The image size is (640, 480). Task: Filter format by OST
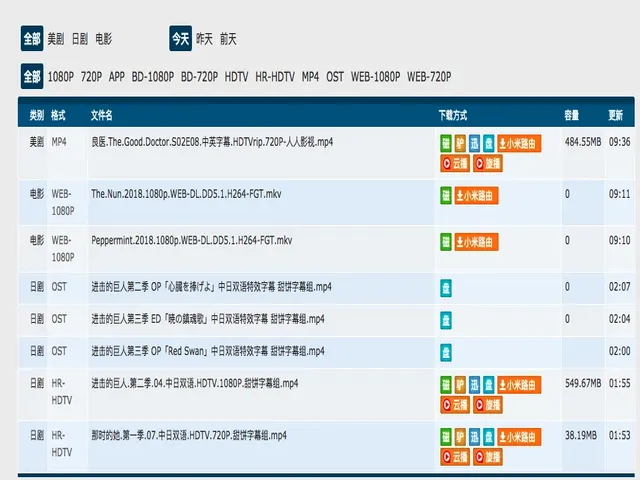(x=335, y=77)
